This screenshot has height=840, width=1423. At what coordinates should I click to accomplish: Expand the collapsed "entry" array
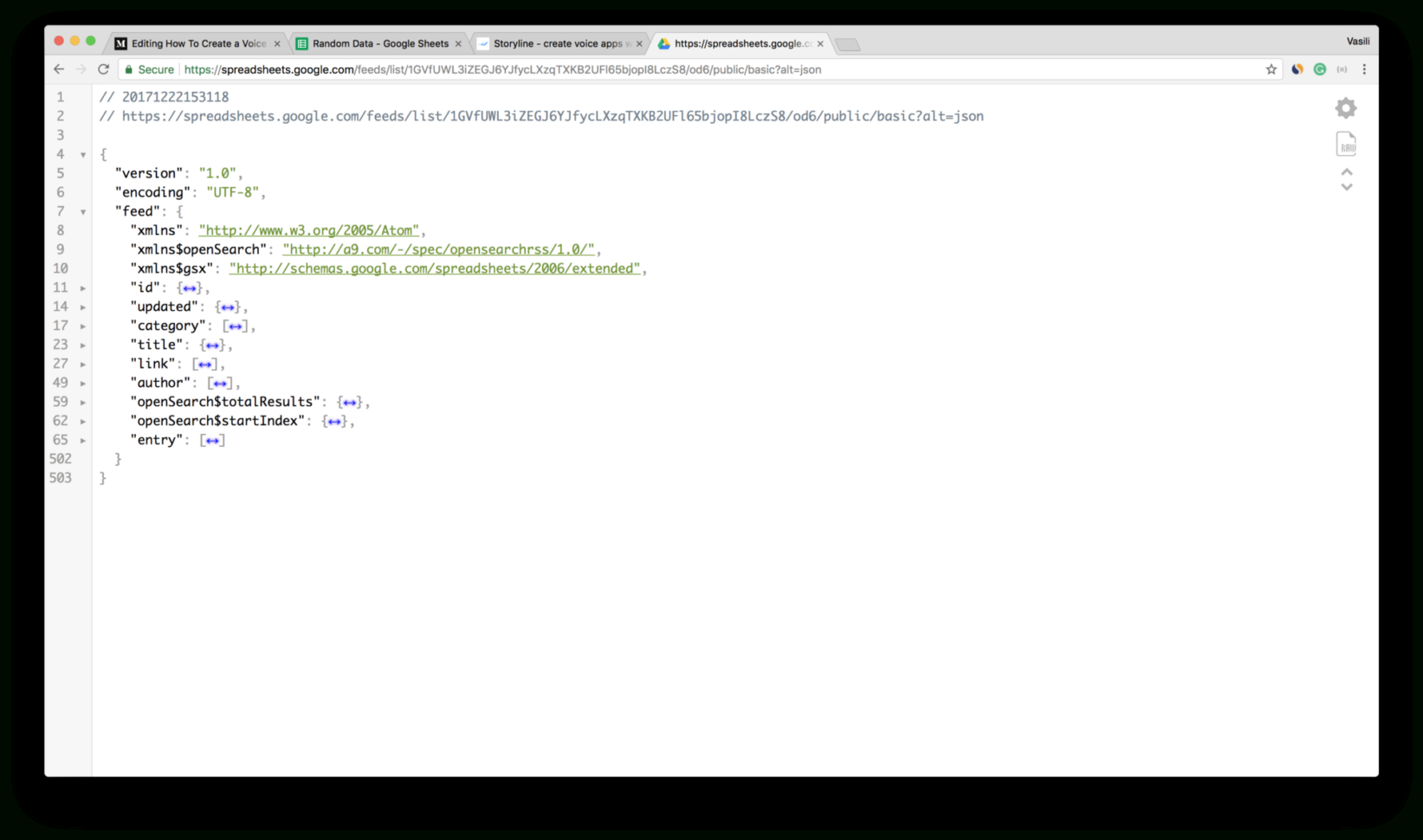point(83,440)
